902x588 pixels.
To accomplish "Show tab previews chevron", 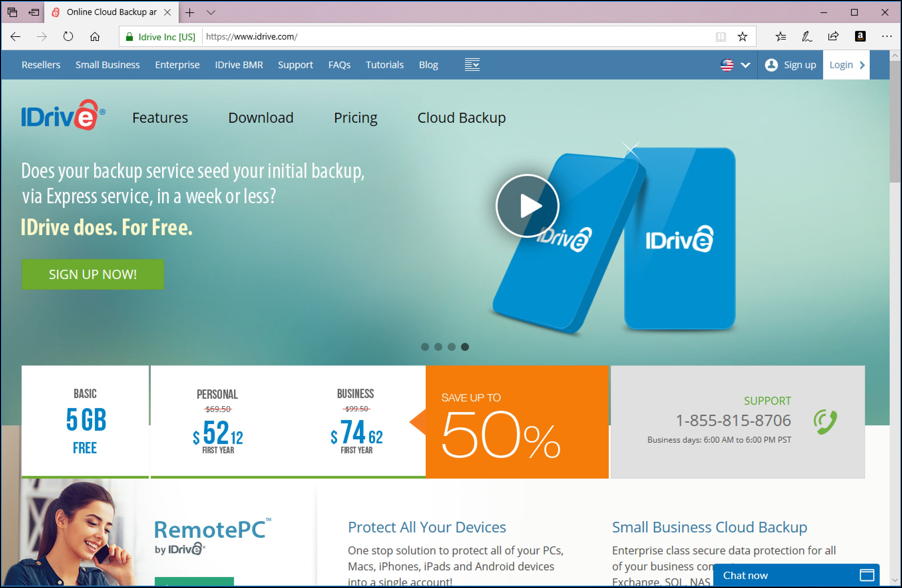I will tap(211, 12).
